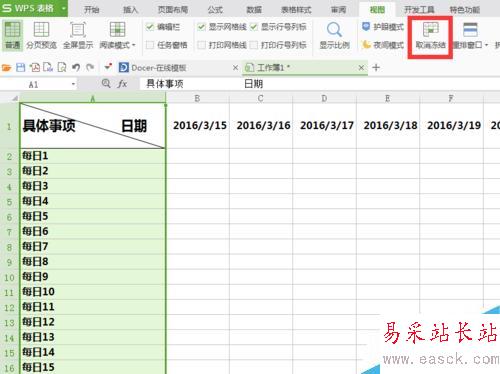500x374 pixels.
Task: Open the 插入 ribbon tab
Action: pos(130,10)
